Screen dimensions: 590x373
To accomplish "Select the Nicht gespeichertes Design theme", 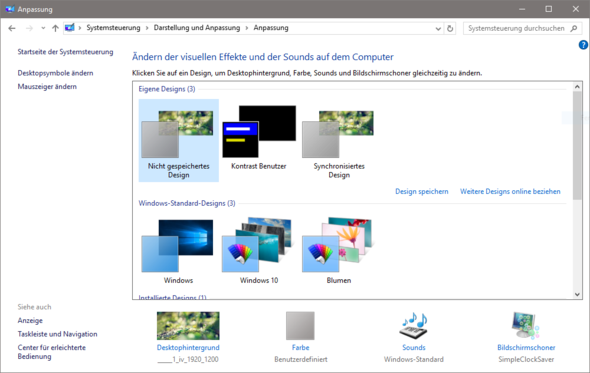I will (179, 140).
